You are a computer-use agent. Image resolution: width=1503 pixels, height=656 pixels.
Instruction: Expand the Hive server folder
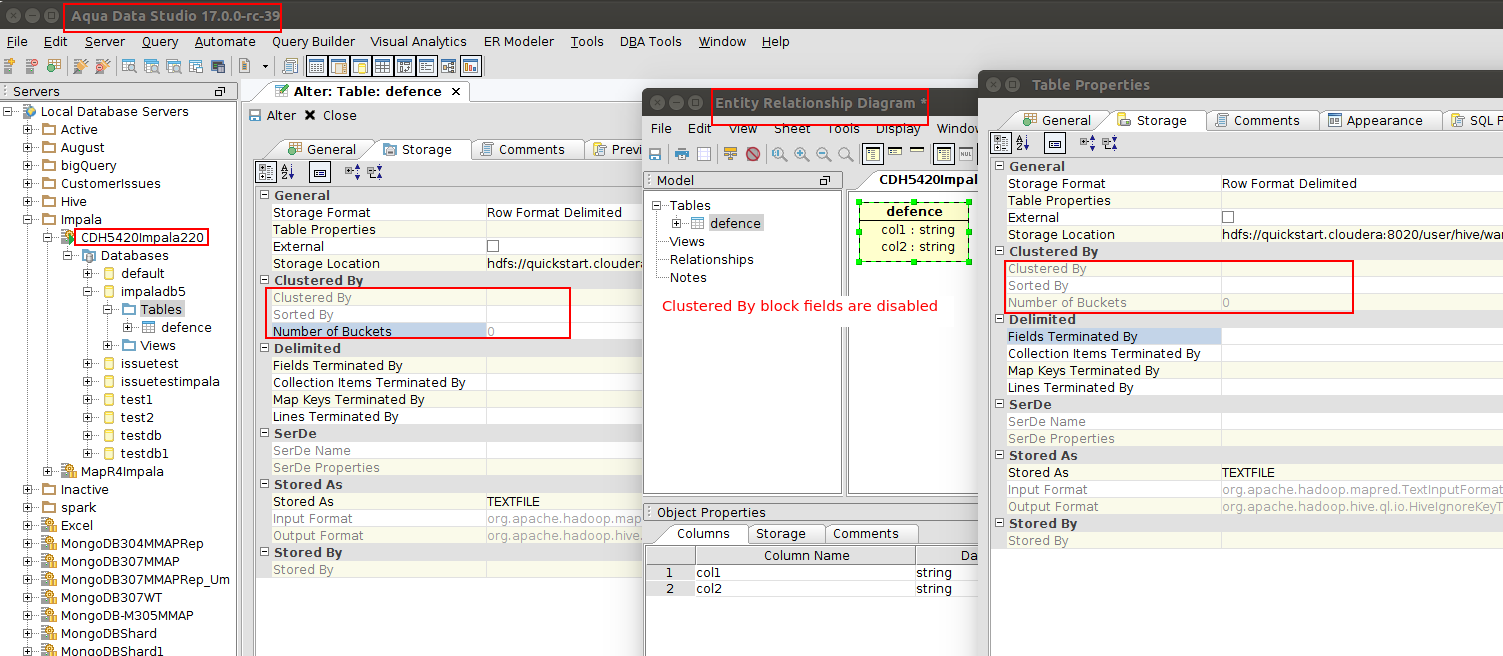[29, 201]
